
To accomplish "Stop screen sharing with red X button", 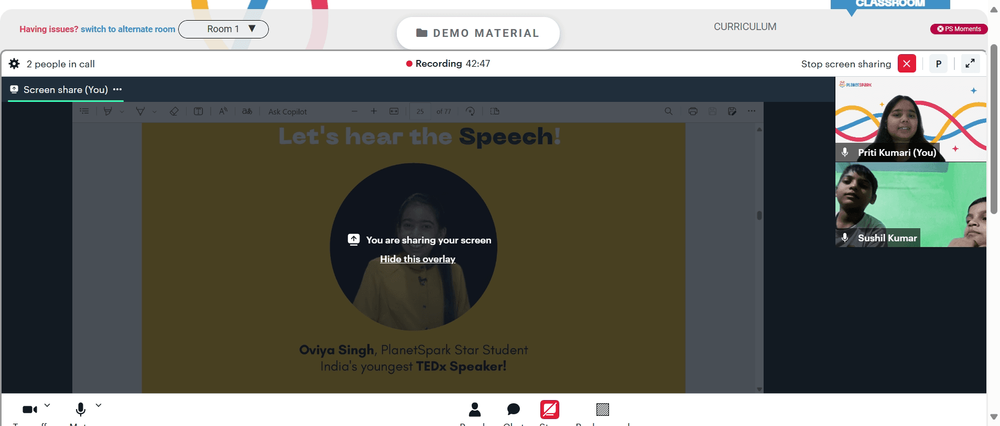I will click(906, 64).
